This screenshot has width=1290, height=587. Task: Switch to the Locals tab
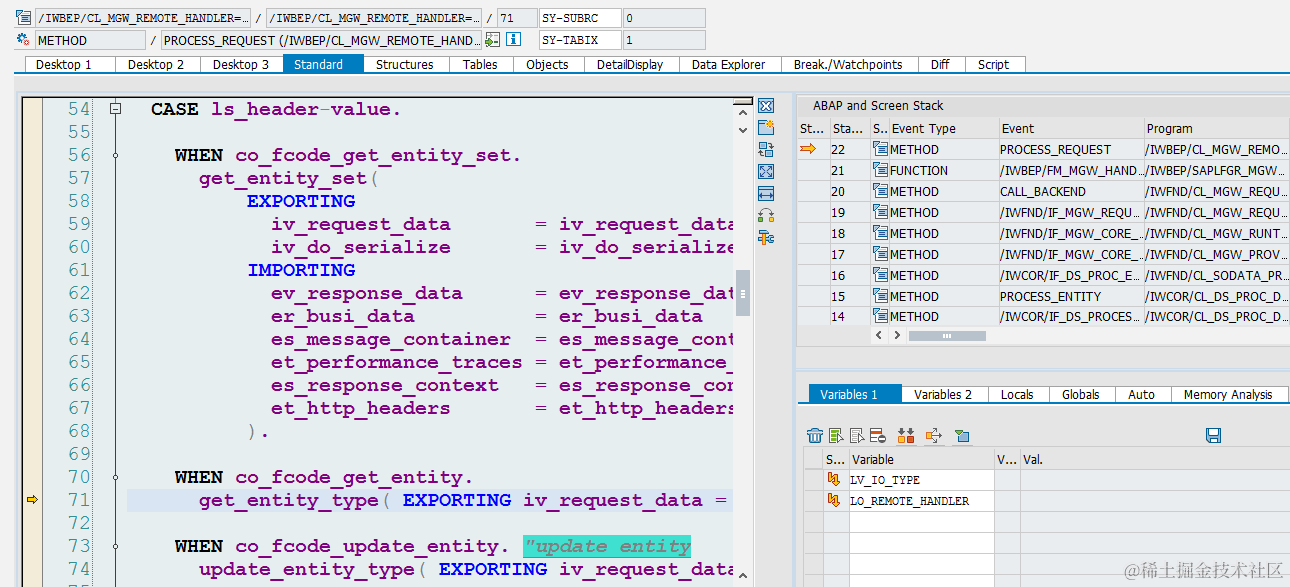click(1017, 394)
